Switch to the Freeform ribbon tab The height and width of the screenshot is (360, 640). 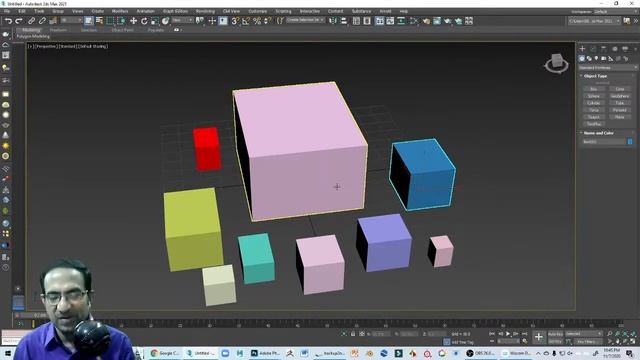coord(58,30)
